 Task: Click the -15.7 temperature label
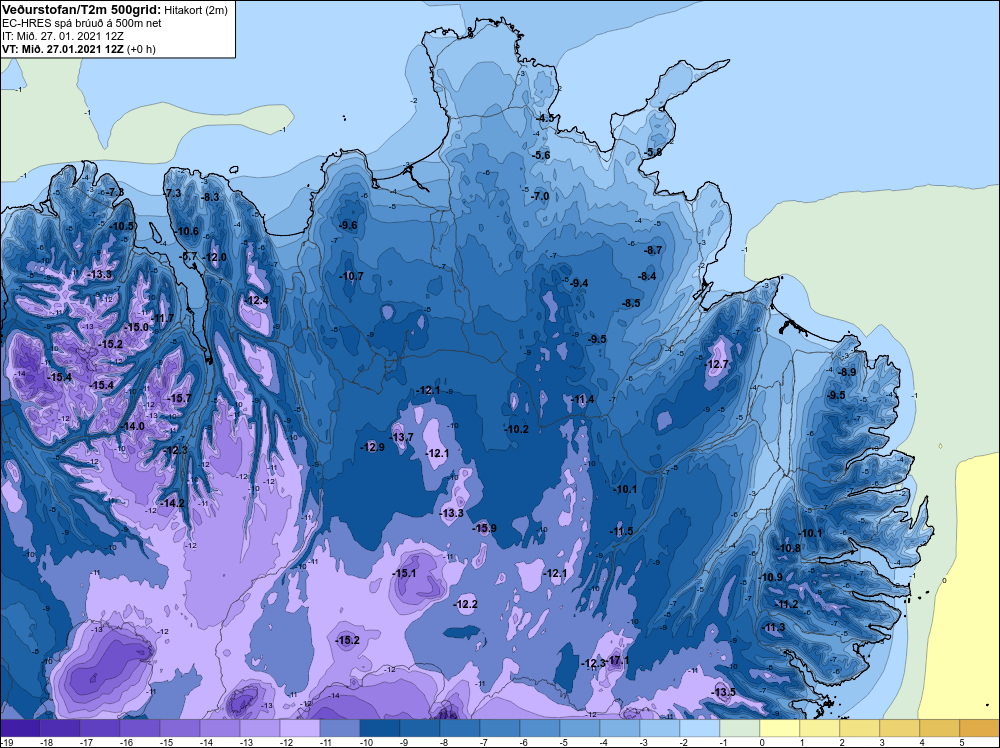pos(179,398)
